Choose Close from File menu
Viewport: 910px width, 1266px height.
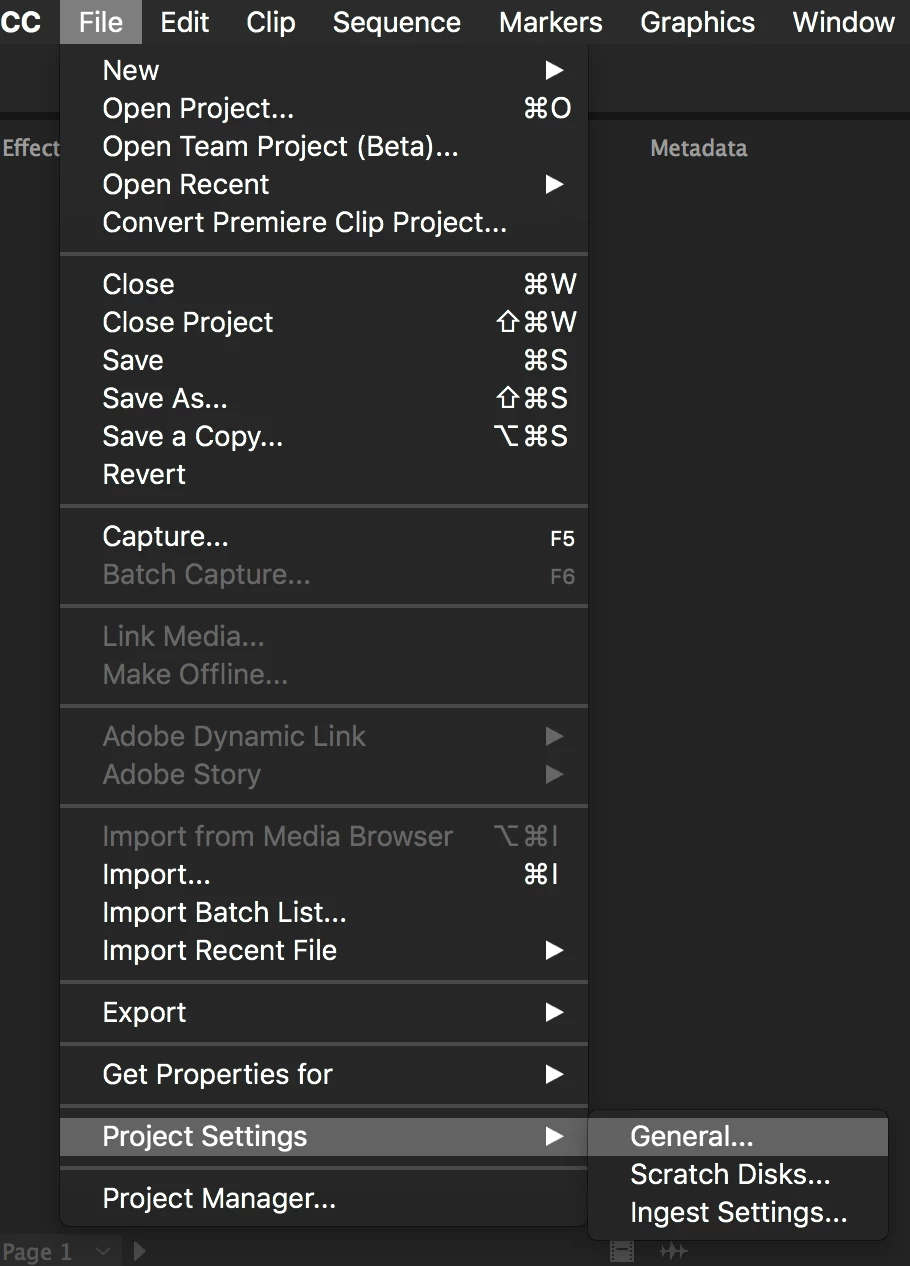[324, 284]
